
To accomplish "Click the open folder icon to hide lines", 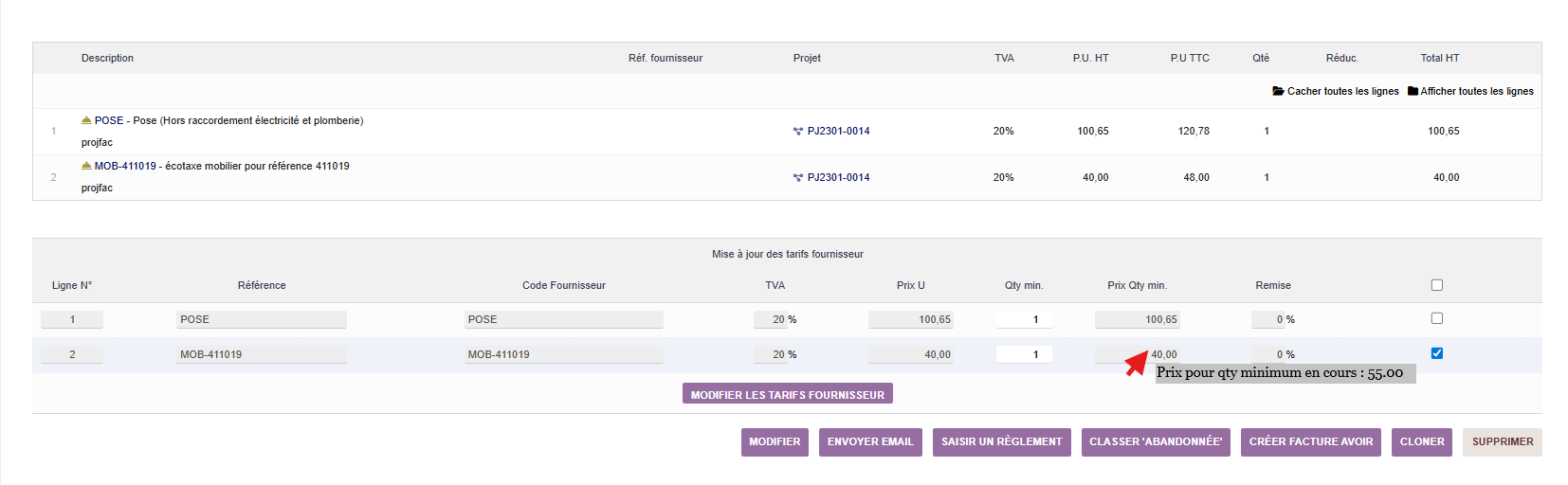I will (x=1278, y=92).
